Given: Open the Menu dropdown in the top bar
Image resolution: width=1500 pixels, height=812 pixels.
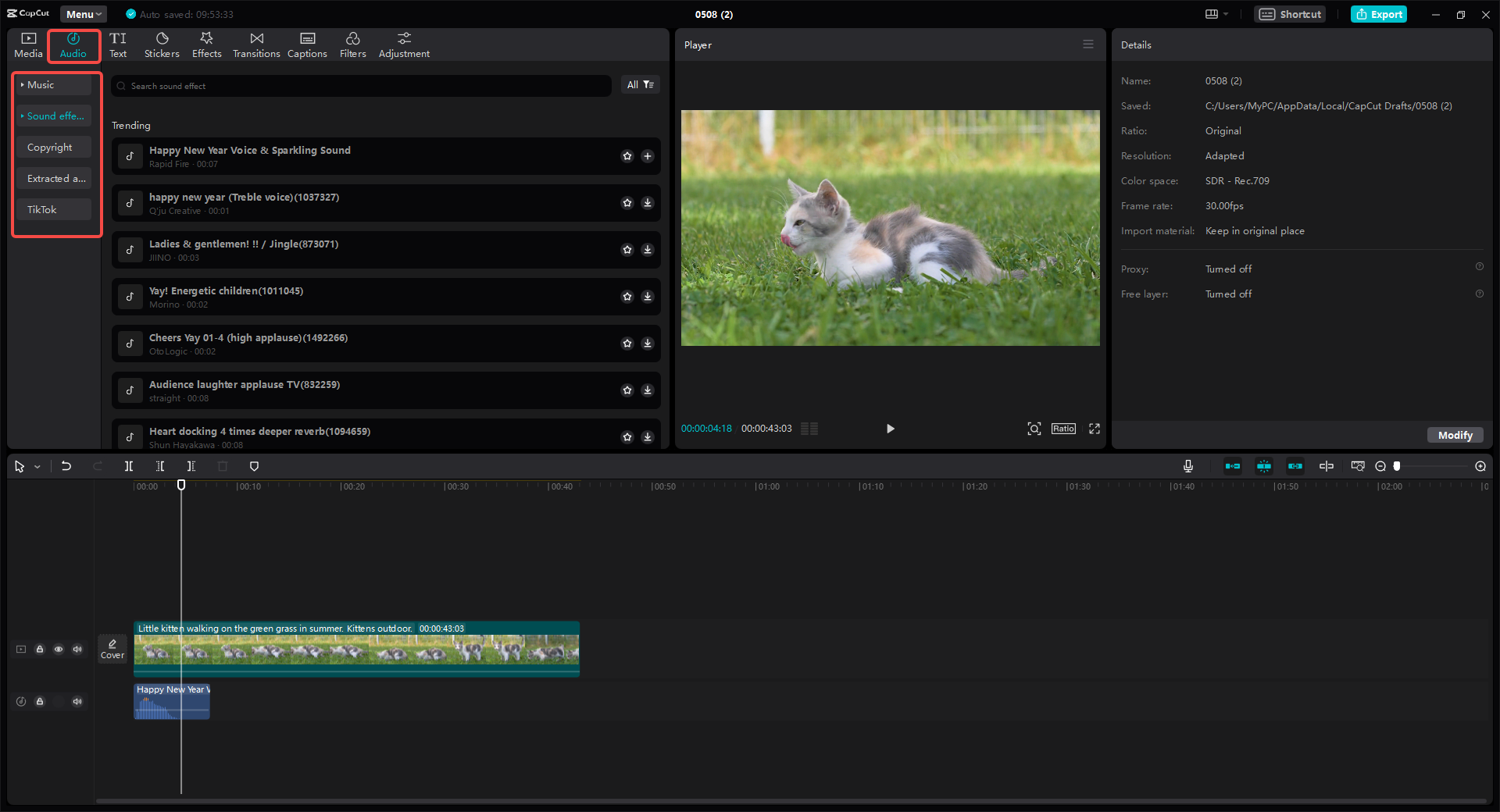Looking at the screenshot, I should (83, 13).
